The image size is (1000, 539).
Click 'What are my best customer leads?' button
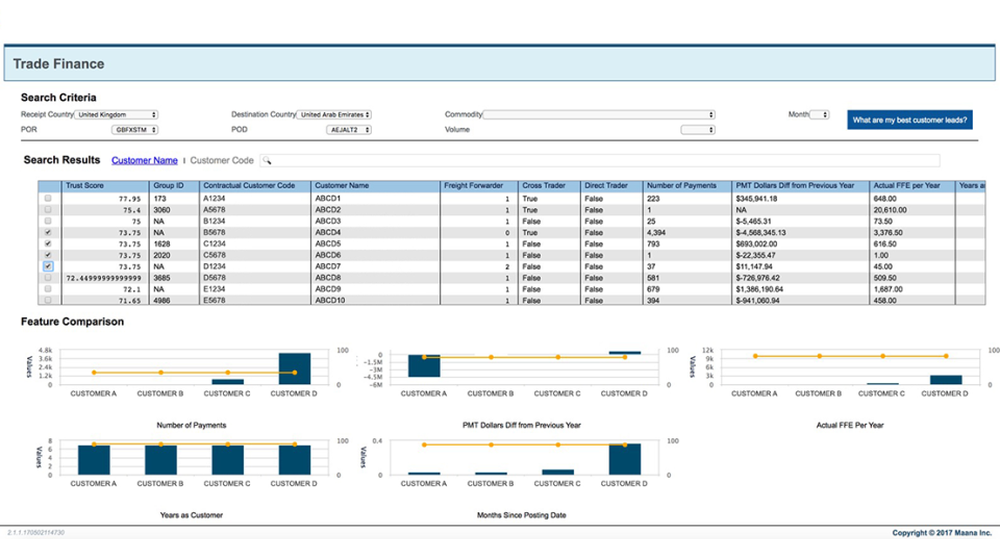point(909,120)
